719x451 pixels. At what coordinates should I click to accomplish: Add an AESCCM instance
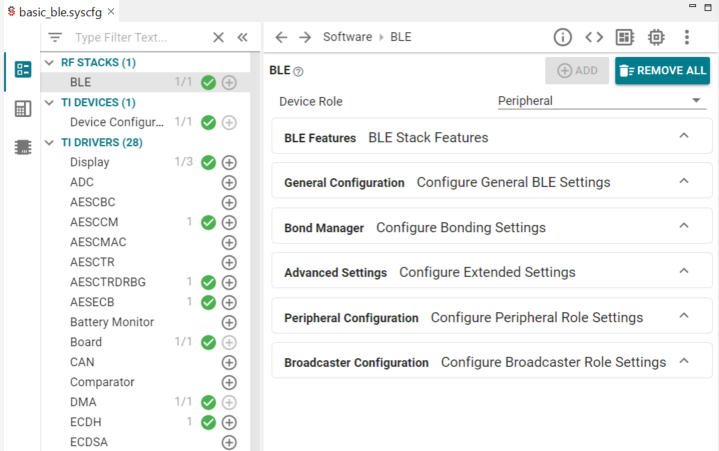point(229,222)
